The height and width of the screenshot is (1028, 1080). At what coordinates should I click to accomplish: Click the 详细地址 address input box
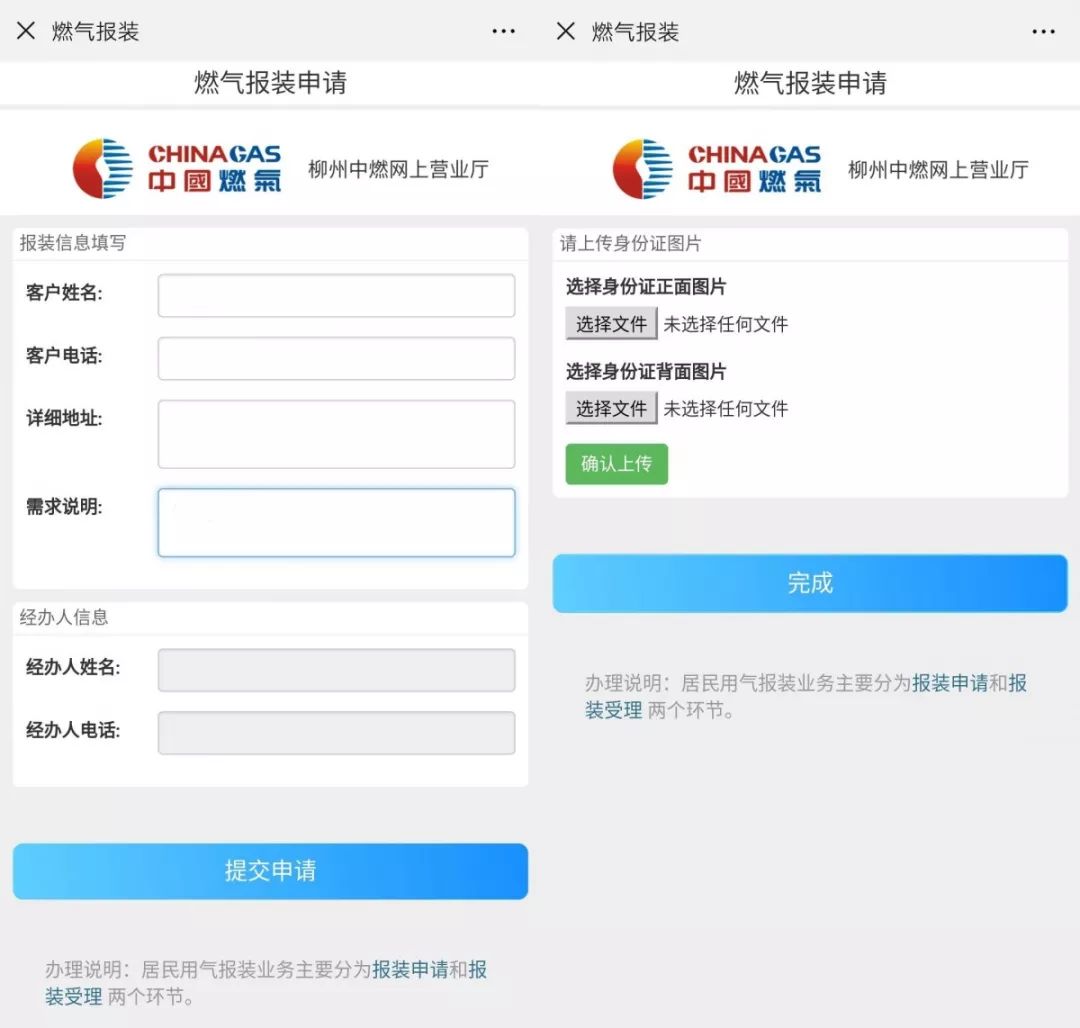(x=335, y=433)
